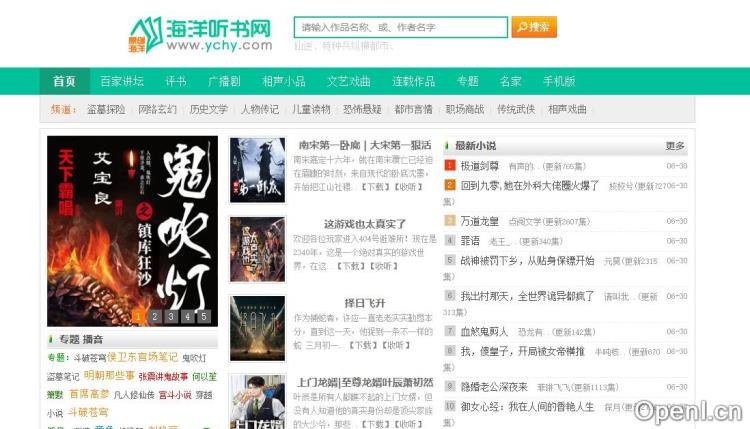Open 万道龙皇 in the latest novels list

(478, 220)
